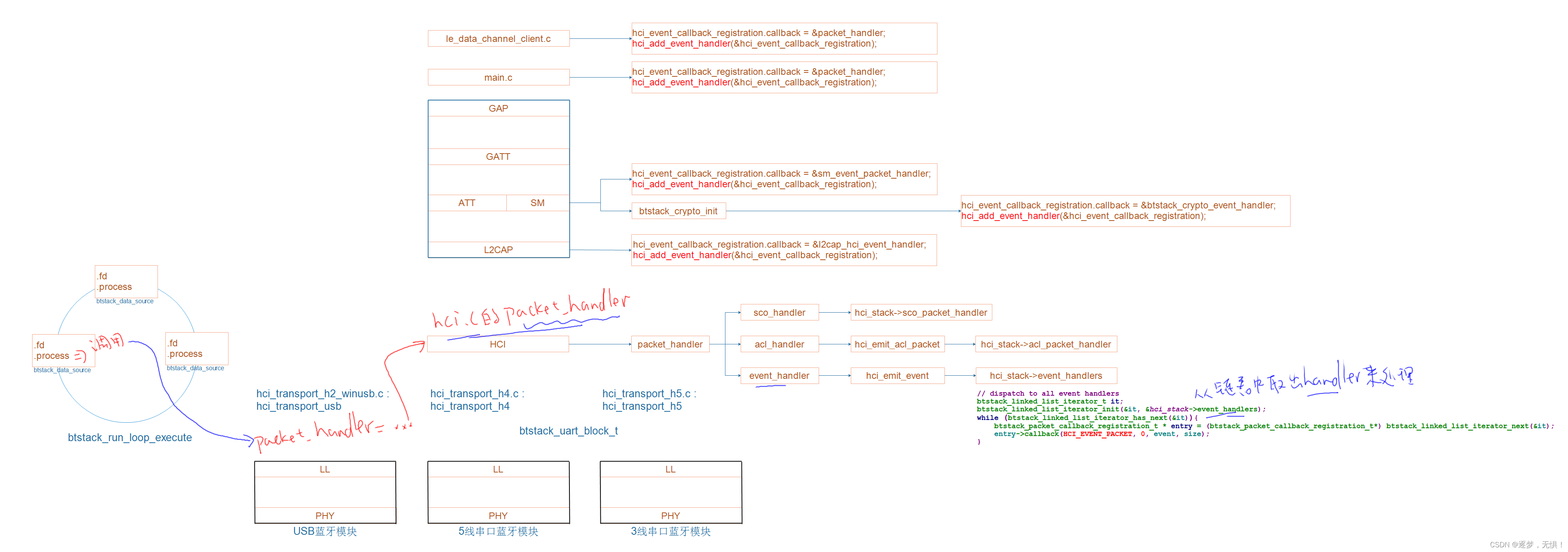Select the packet_handler box

[x=670, y=344]
